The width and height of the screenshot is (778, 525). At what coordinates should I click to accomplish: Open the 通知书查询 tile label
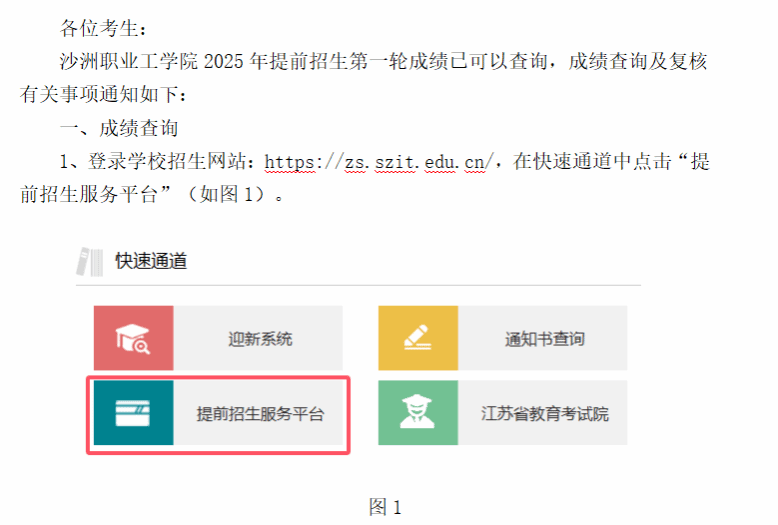pos(544,339)
